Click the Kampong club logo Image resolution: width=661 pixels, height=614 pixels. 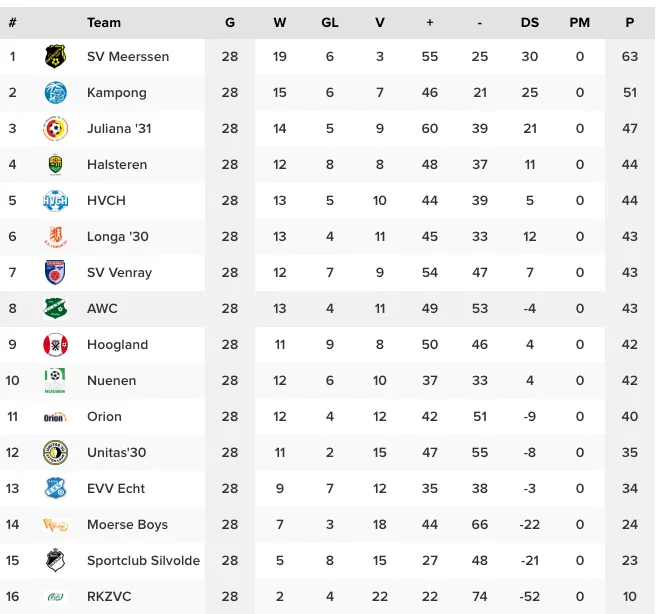pyautogui.click(x=55, y=93)
